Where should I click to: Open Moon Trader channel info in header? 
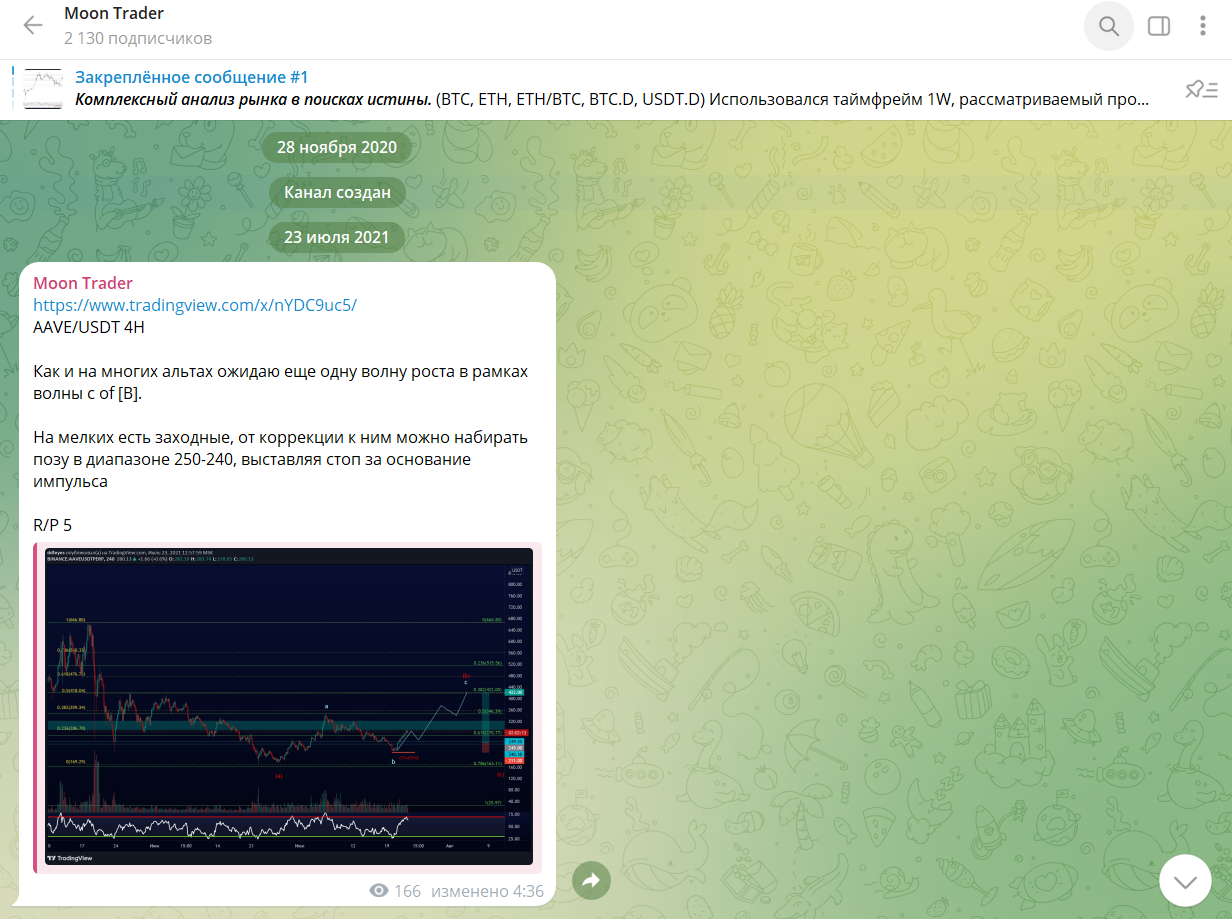coord(114,14)
